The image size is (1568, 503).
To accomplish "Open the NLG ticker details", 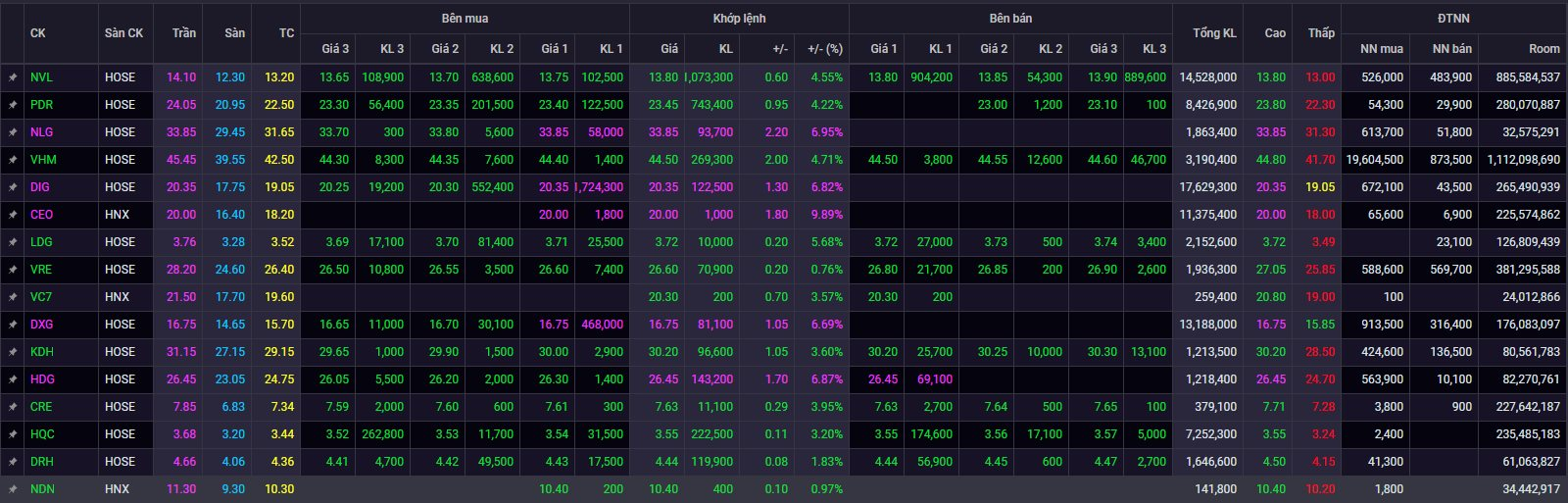I will click(x=41, y=132).
